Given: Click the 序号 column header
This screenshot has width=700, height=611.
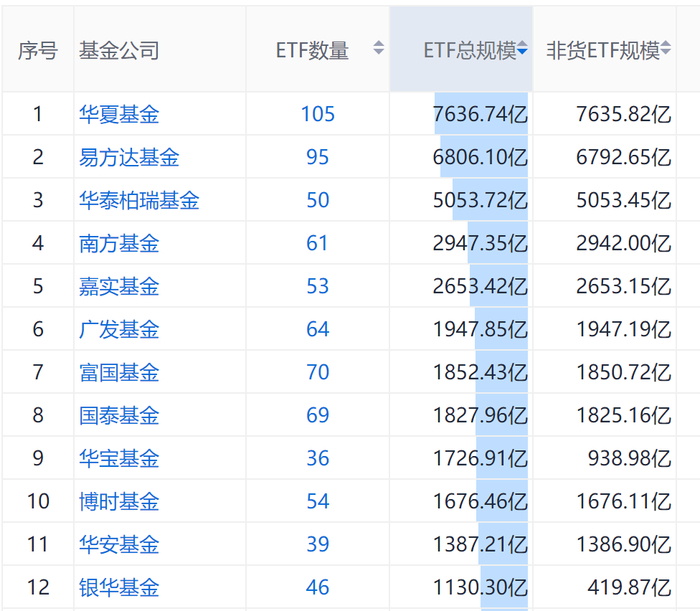Looking at the screenshot, I should (x=38, y=50).
